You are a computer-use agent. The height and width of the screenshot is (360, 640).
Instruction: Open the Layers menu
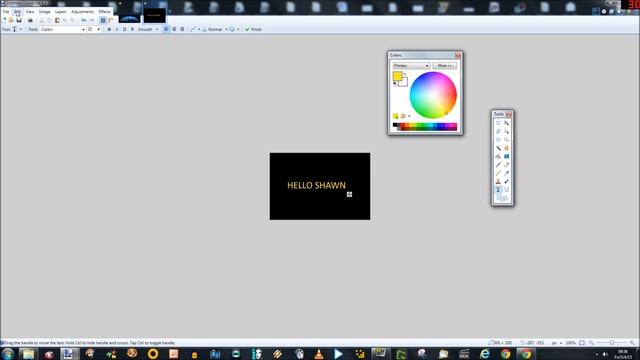pos(60,12)
